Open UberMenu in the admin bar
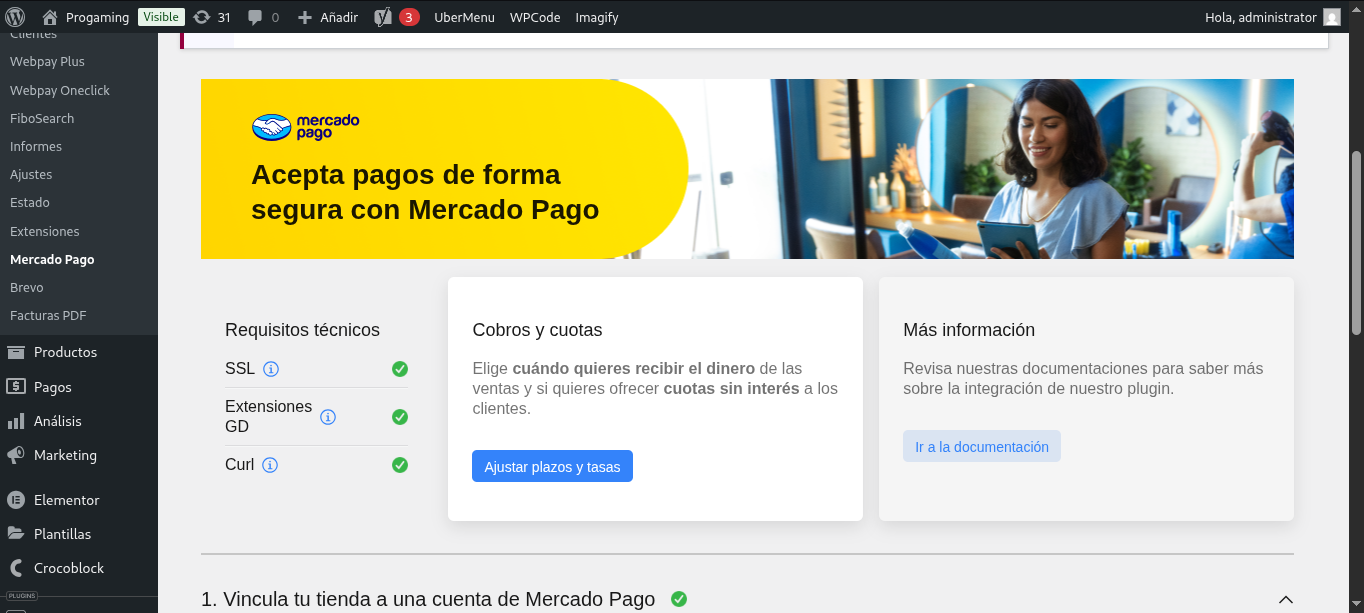This screenshot has height=613, width=1364. coord(464,17)
